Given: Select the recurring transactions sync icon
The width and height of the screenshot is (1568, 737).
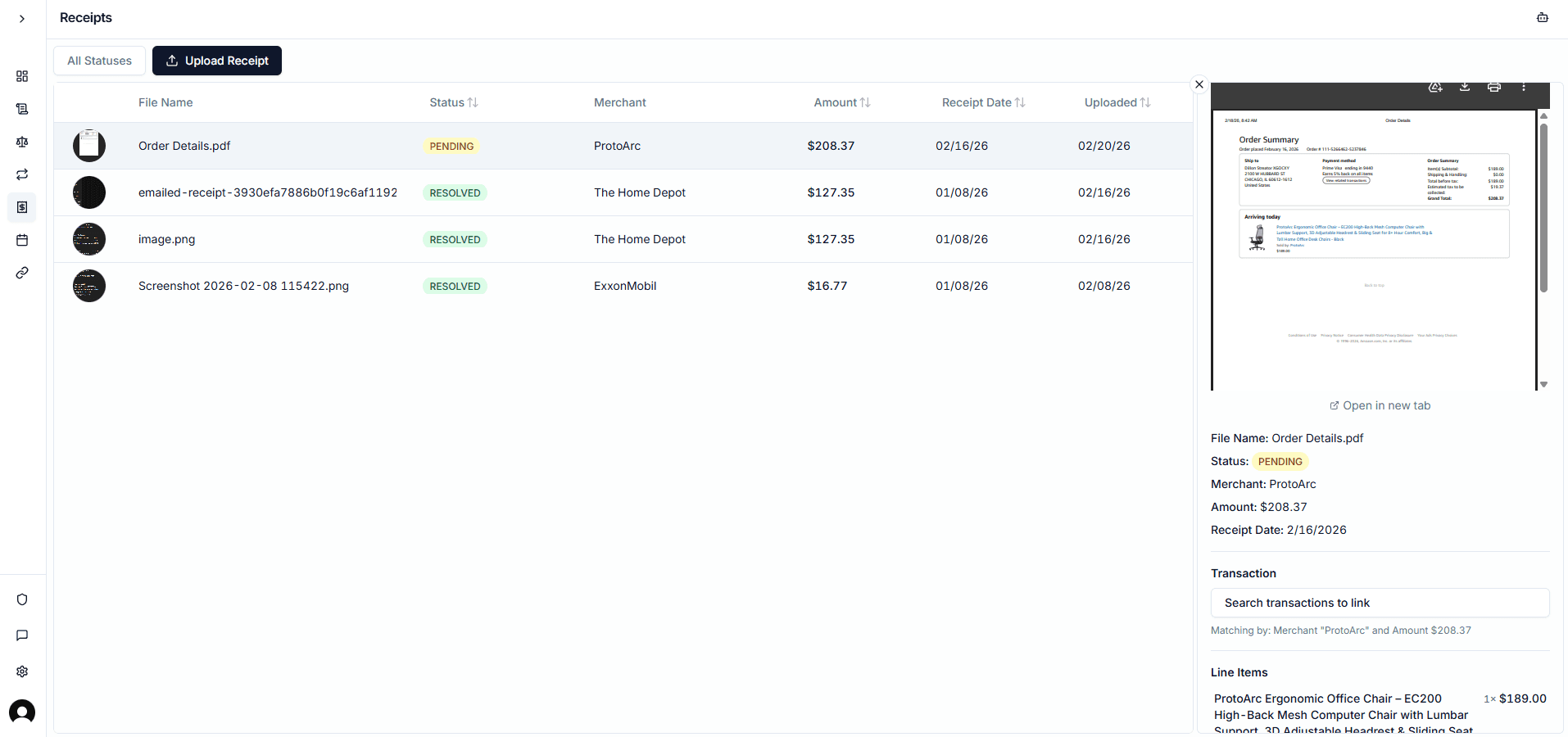Looking at the screenshot, I should click(22, 174).
